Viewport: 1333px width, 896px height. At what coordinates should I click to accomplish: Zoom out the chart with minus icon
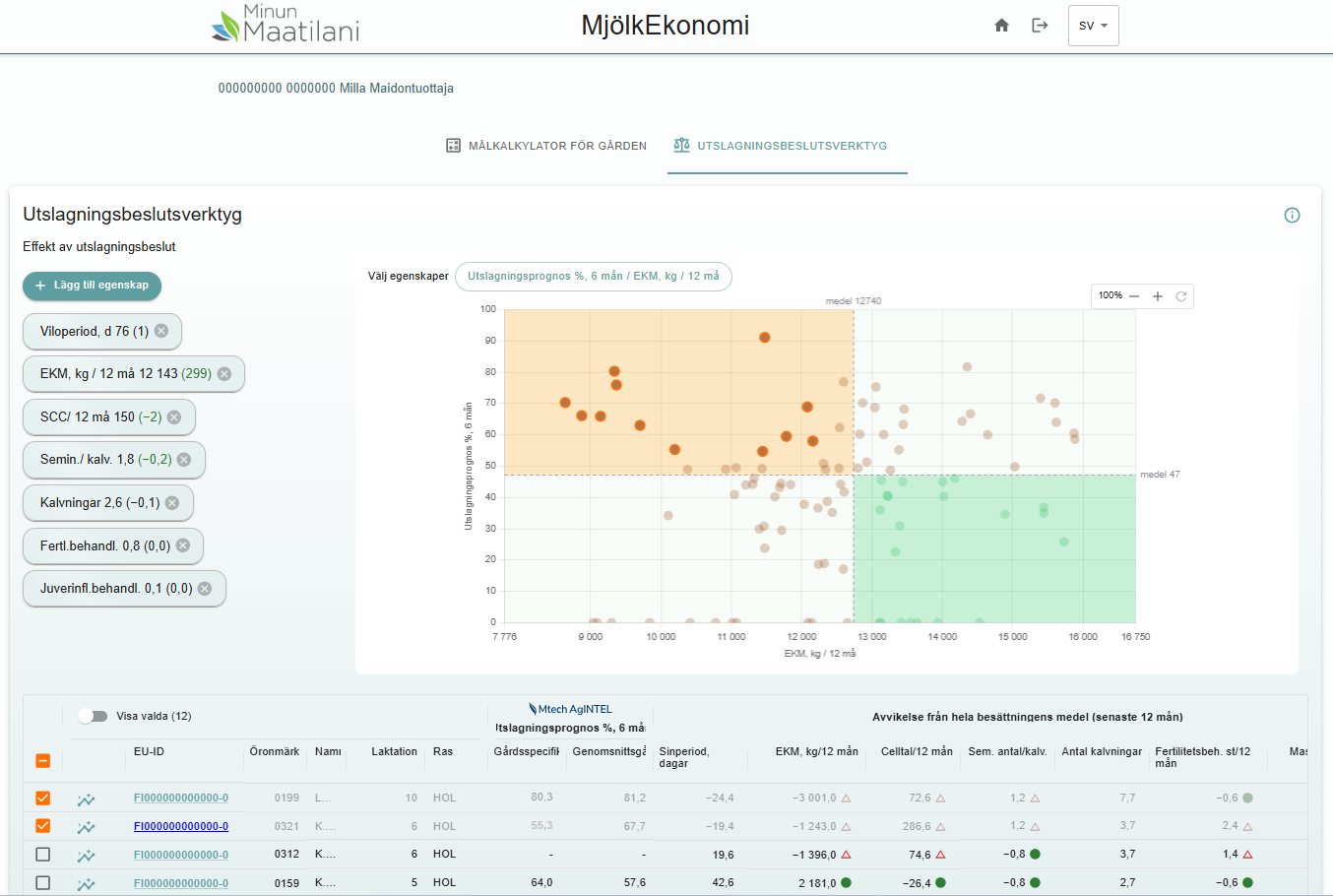click(1134, 296)
